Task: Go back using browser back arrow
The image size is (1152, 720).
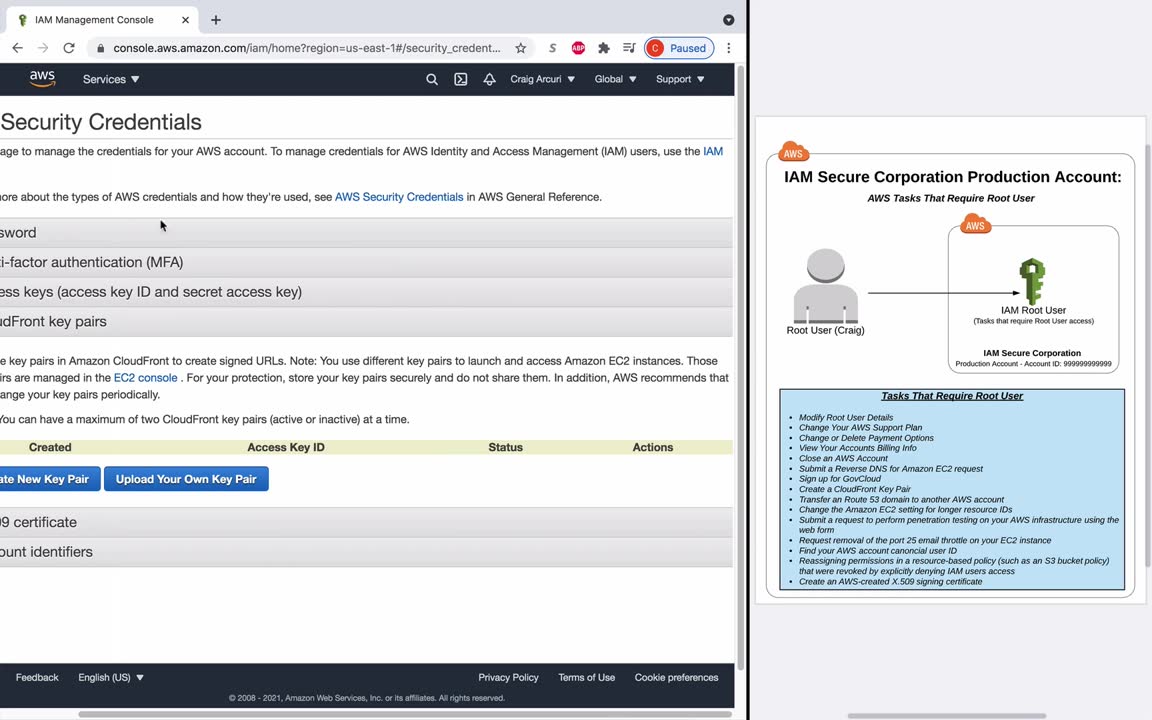Action: [x=18, y=48]
